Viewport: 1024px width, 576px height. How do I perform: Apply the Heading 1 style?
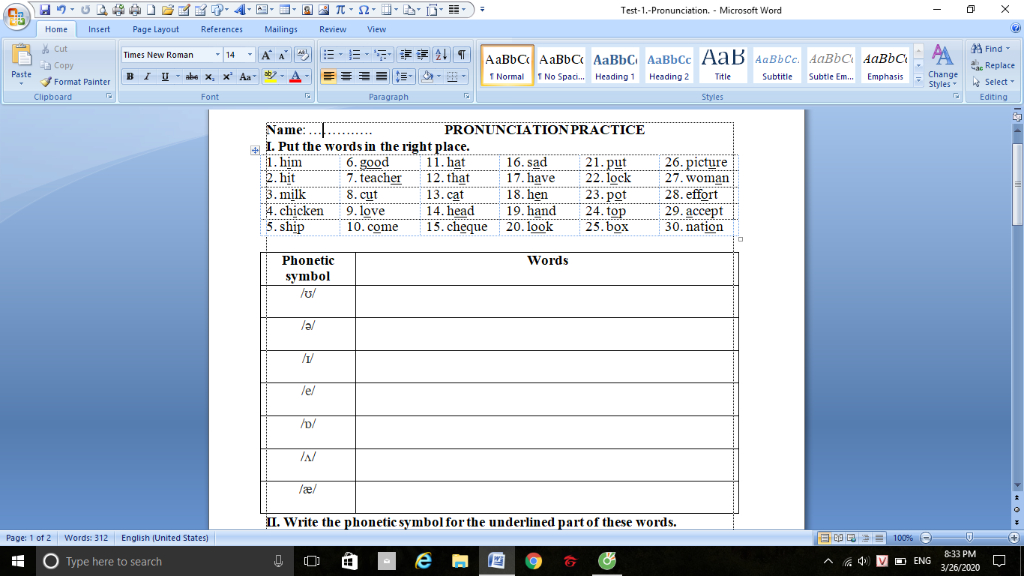click(615, 65)
